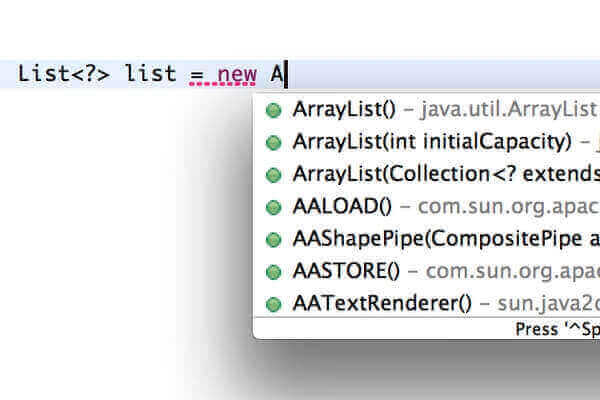Click green icon beside AAShapePipe
The height and width of the screenshot is (400, 600).
point(273,240)
